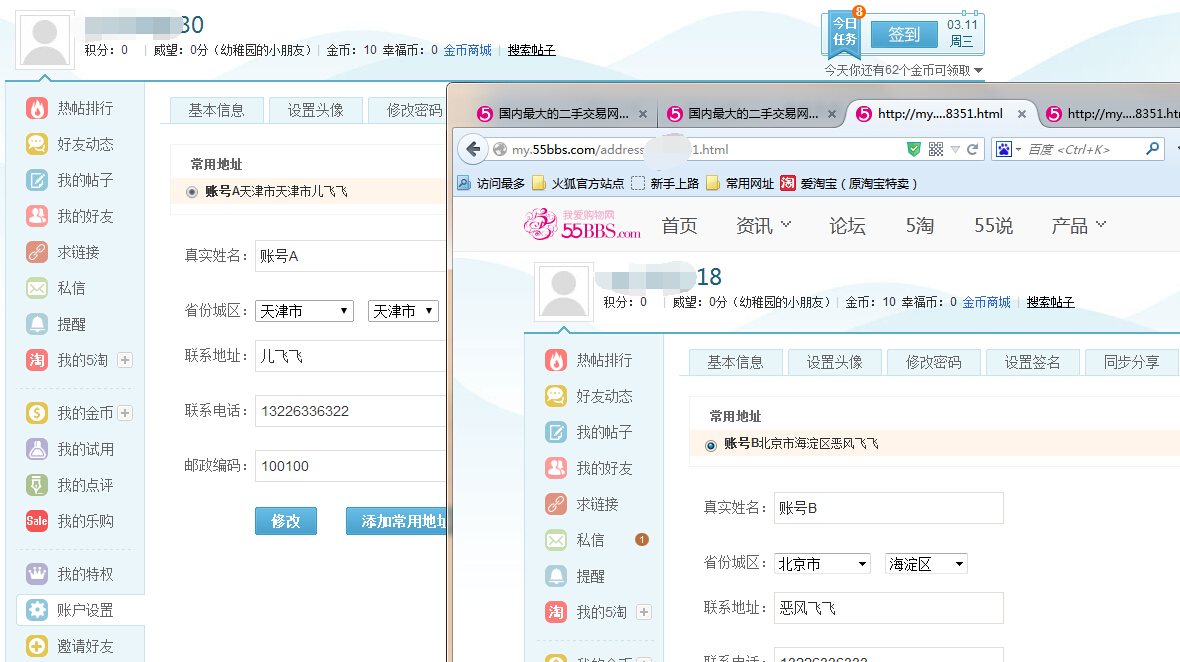Viewport: 1180px width, 662px height.
Task: Open address bar history dropdown arrow
Action: 955,149
